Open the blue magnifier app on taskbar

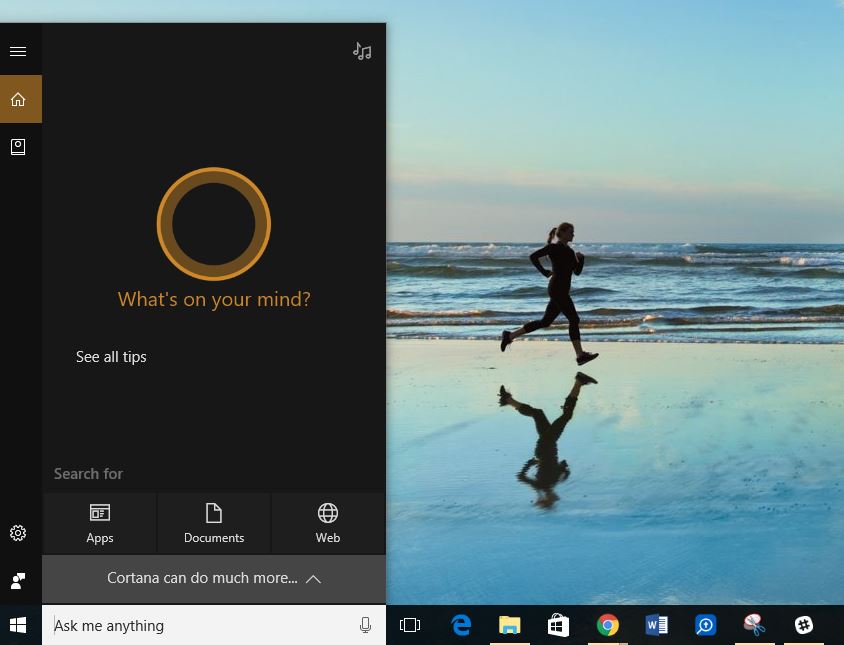(x=705, y=625)
